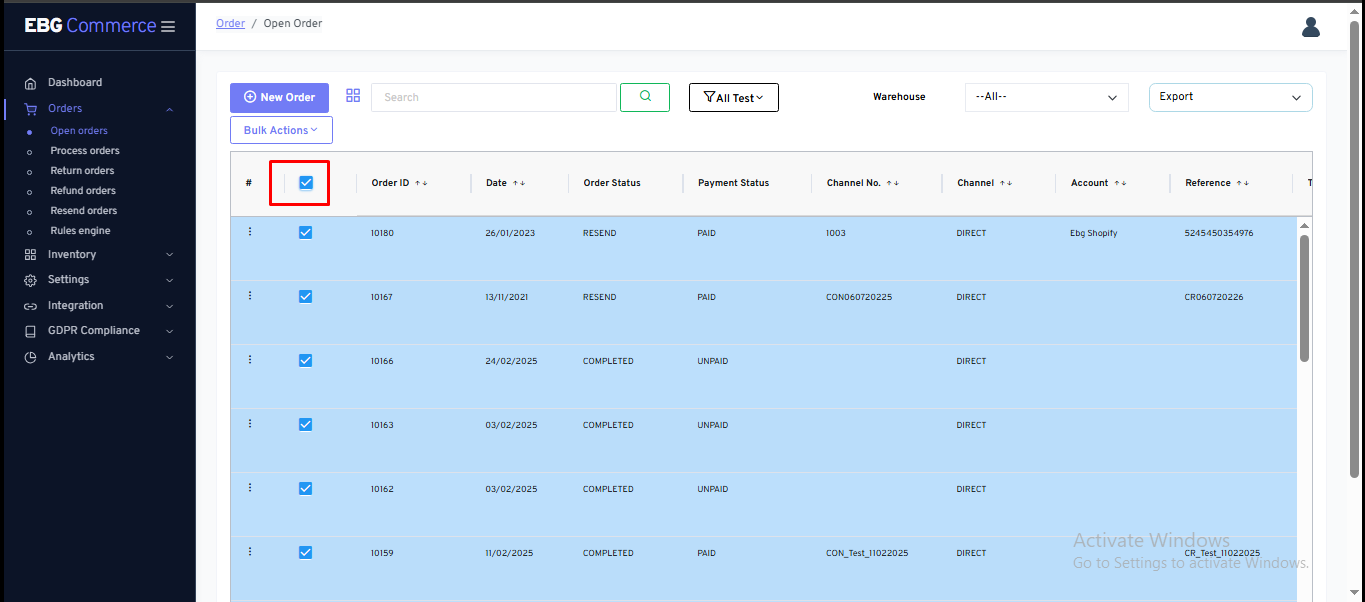Expand the Export dropdown

[1230, 97]
